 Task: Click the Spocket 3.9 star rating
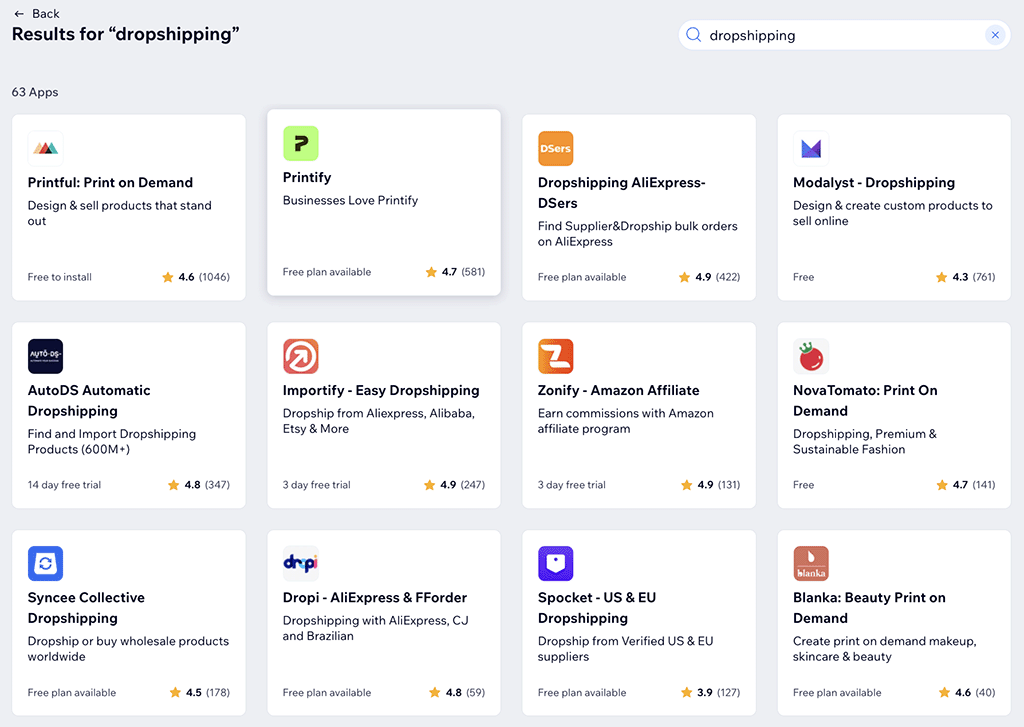coord(711,692)
